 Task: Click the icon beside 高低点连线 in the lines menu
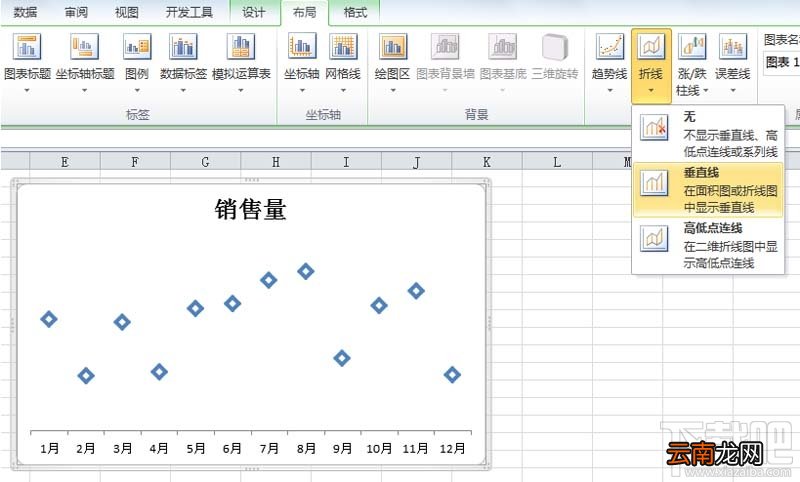click(654, 238)
